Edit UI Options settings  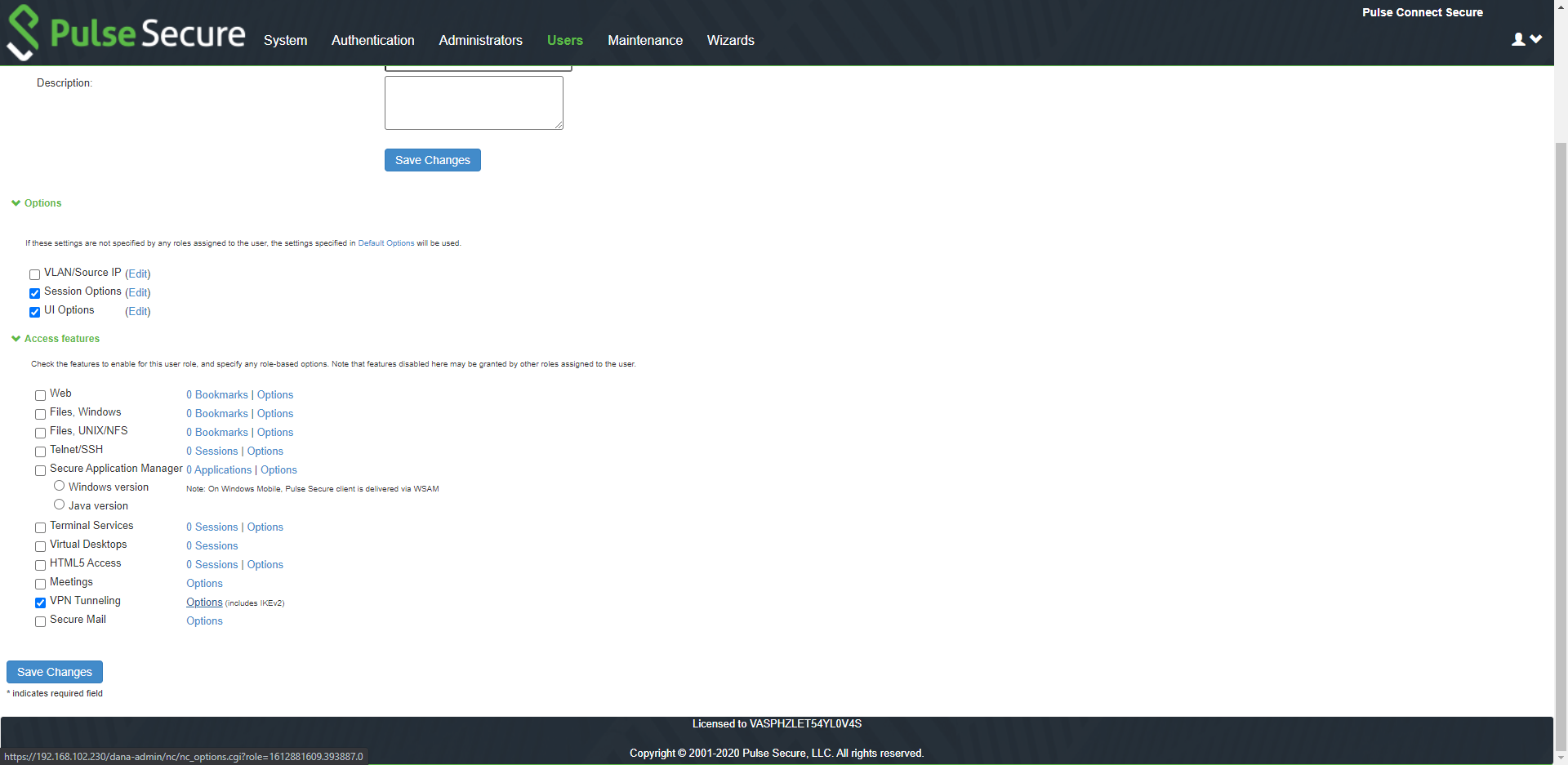coord(138,312)
